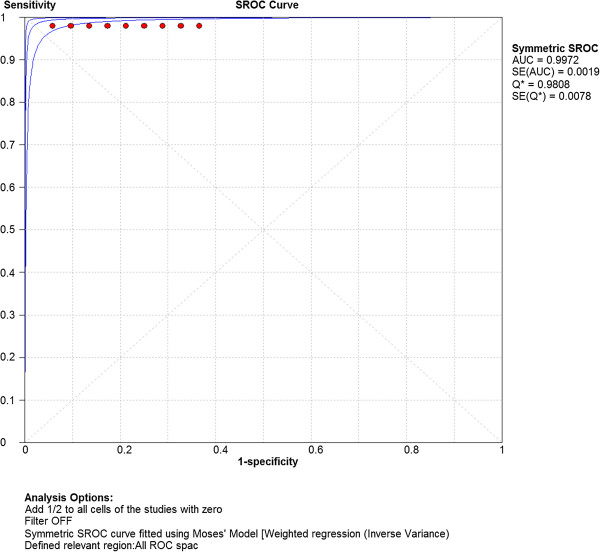This screenshot has height=552, width=600.
Task: Select the 'Symmetric SROC' legend heading
Action: coord(555,48)
